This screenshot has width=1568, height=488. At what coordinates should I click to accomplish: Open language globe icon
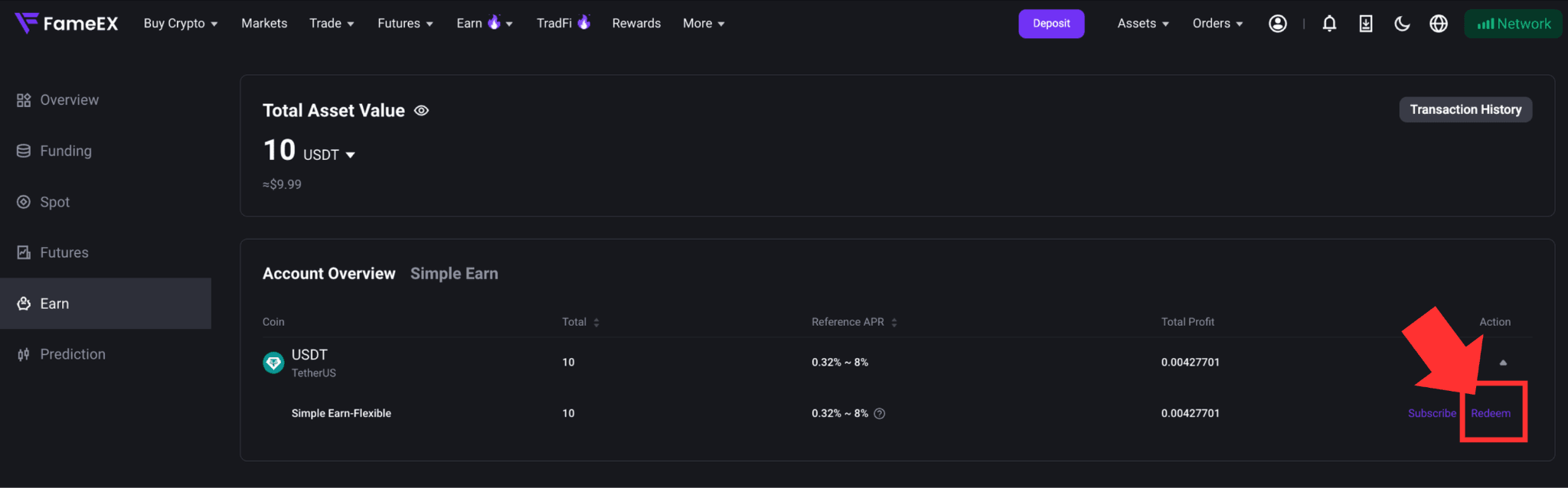click(1439, 24)
